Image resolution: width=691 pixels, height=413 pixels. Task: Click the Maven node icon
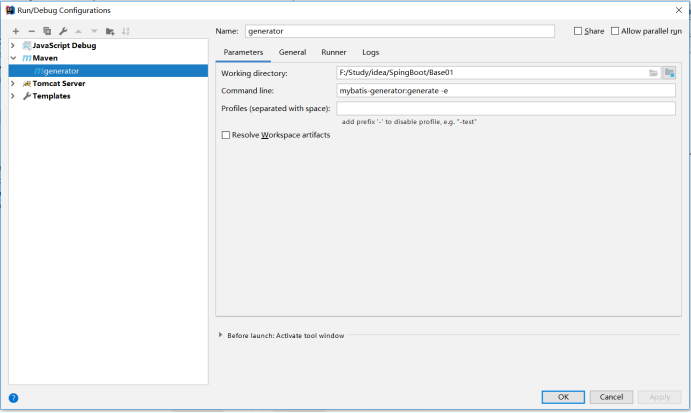click(26, 58)
